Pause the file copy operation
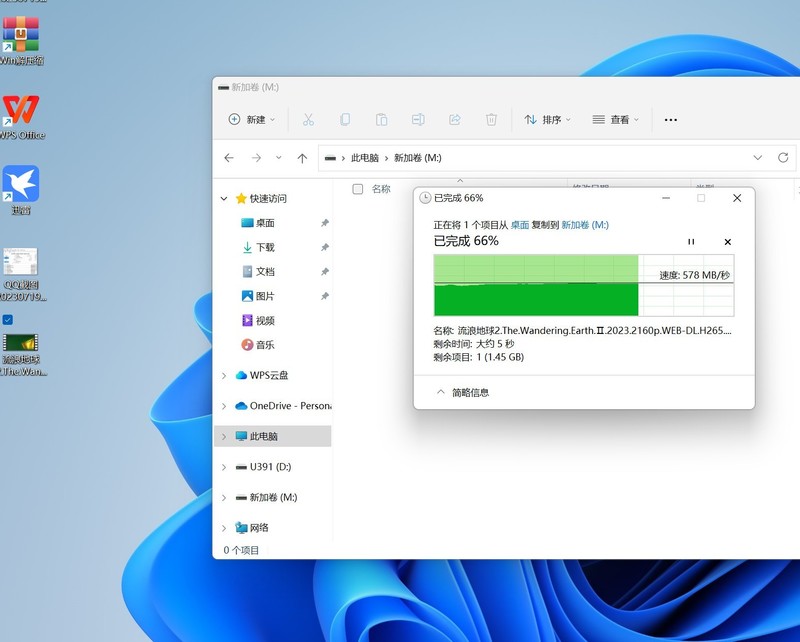800x642 pixels. [x=690, y=241]
